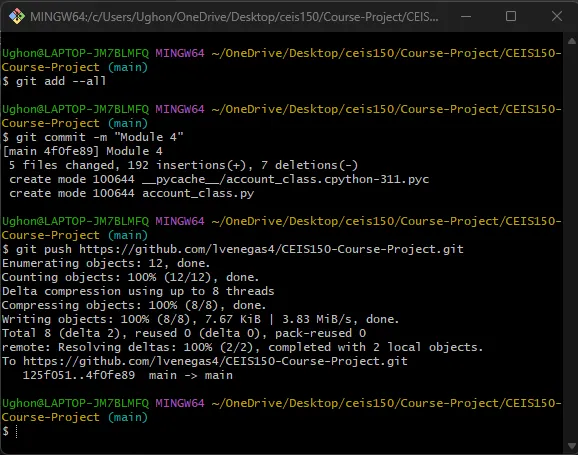This screenshot has width=578, height=455.
Task: Close the MINGW64 terminal window
Action: point(557,16)
